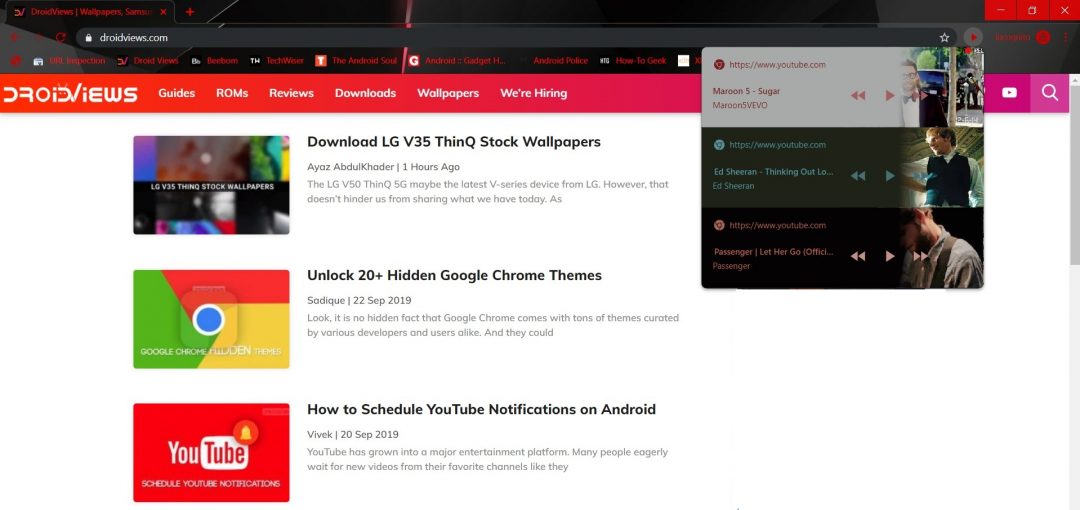This screenshot has width=1080, height=510.
Task: Open the Reviews menu
Action: pos(291,93)
